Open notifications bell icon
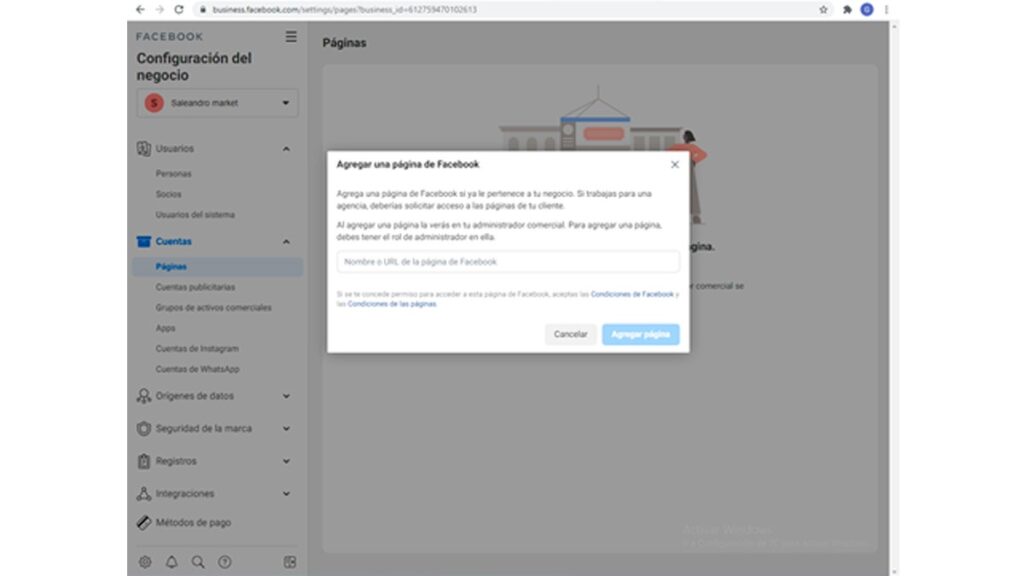The width and height of the screenshot is (1024, 576). pos(171,562)
